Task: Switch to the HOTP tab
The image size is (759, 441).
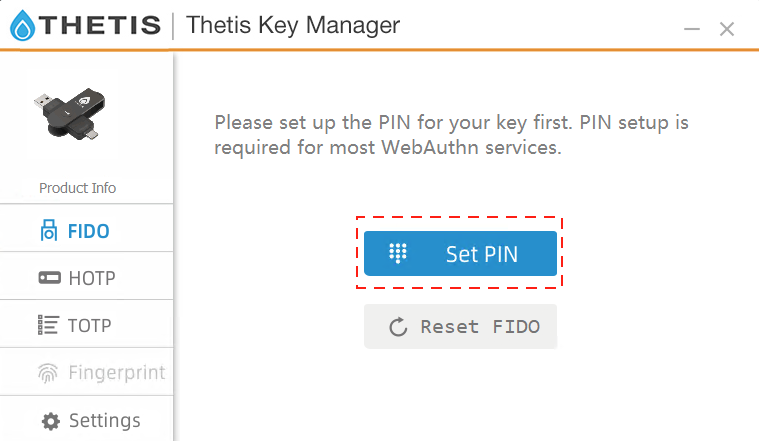Action: 92,279
